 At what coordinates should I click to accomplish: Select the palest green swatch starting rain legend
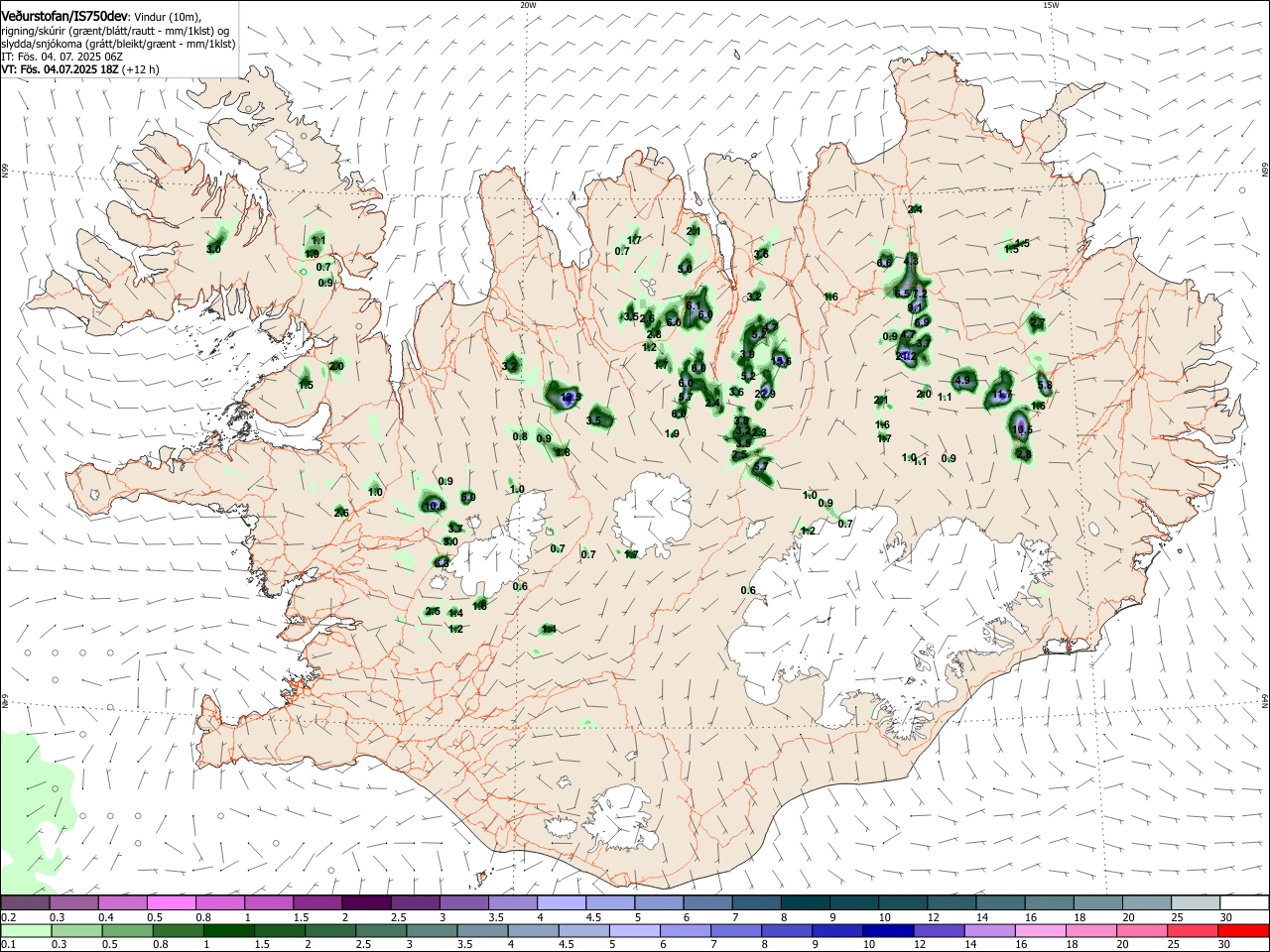tap(27, 930)
